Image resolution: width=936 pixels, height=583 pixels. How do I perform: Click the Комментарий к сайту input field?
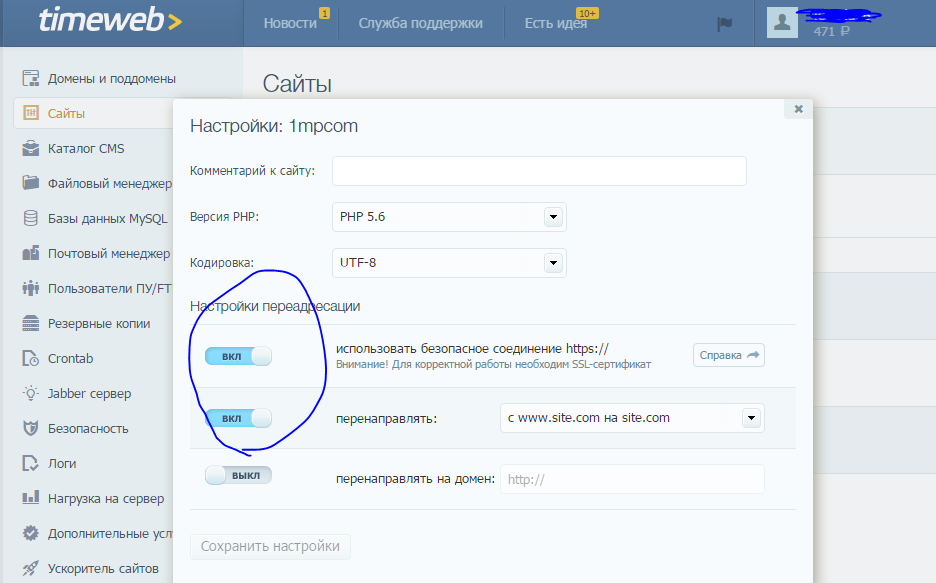(x=539, y=171)
